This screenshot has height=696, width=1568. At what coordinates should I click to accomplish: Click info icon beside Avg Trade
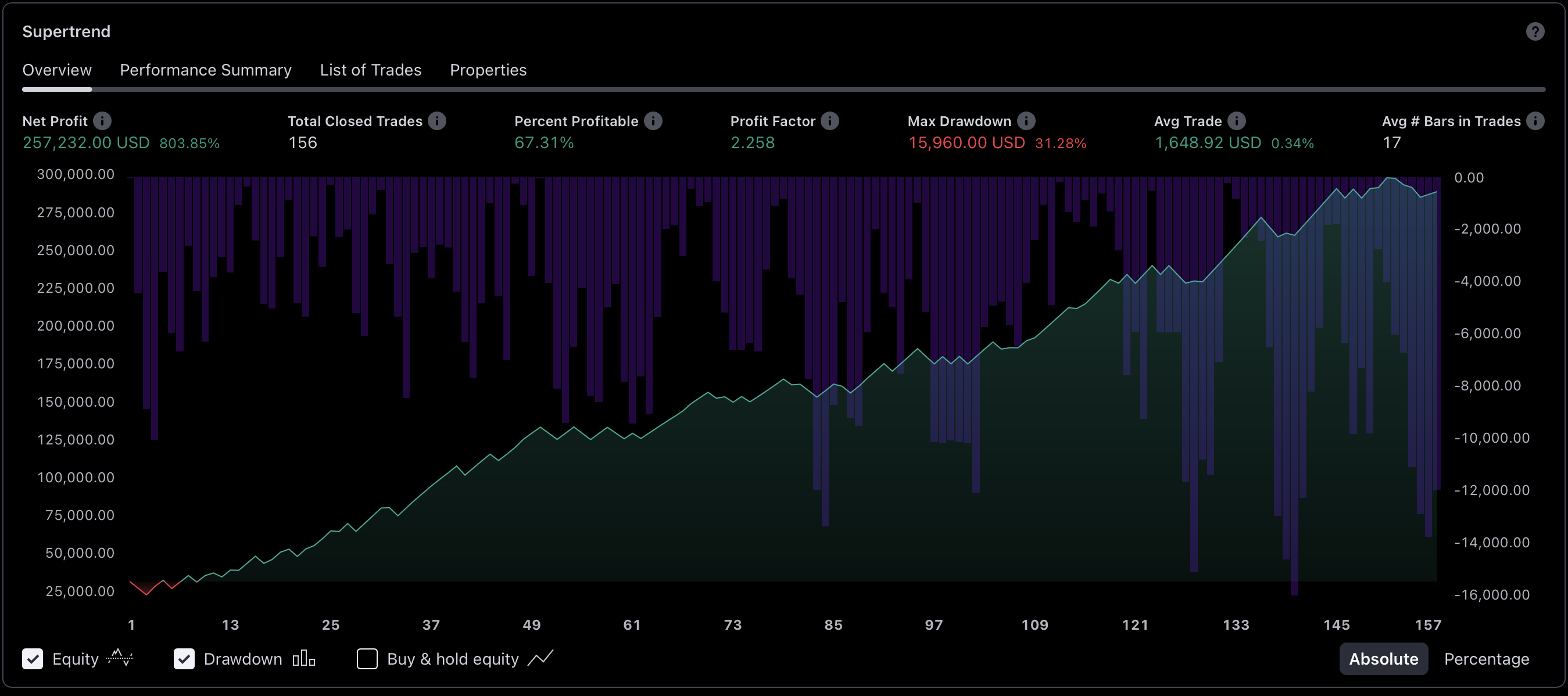point(1236,121)
